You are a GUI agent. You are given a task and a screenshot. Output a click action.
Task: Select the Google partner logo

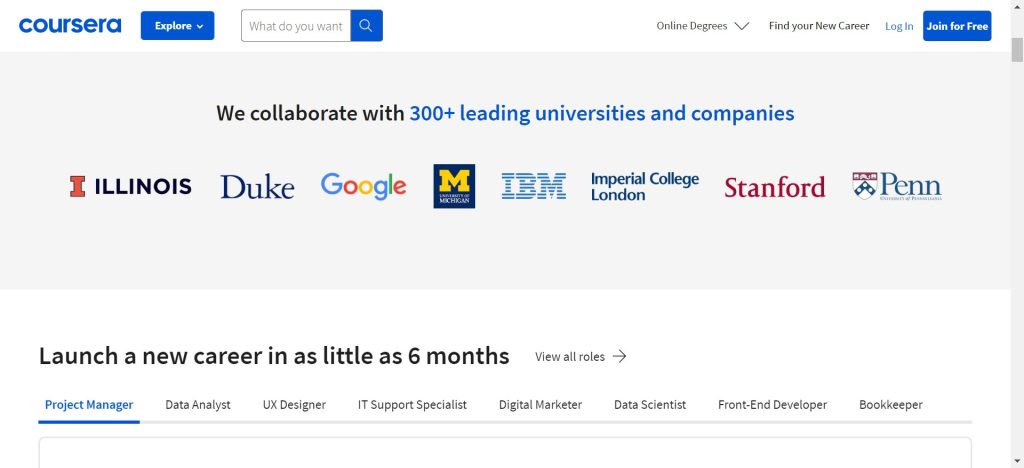(363, 186)
